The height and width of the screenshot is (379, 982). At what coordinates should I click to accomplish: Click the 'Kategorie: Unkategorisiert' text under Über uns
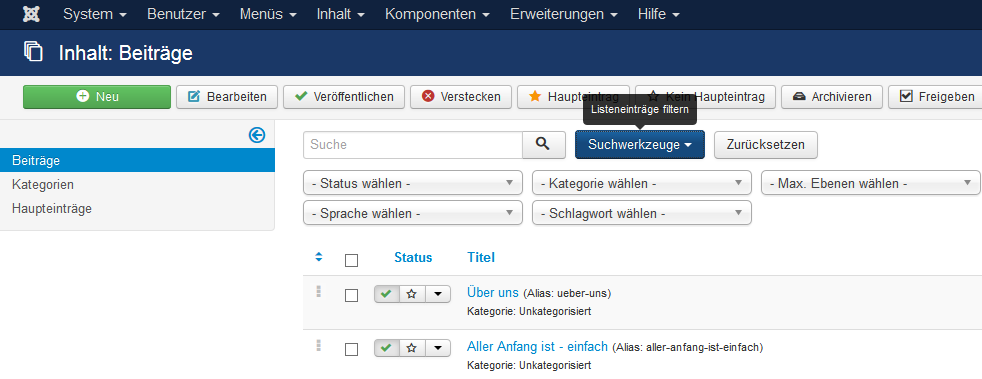click(x=529, y=311)
